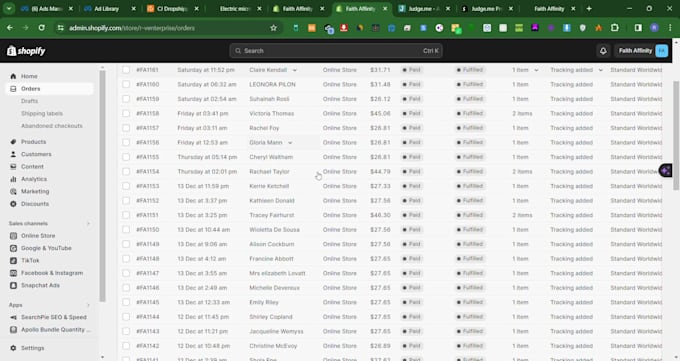This screenshot has height=361, width=680.
Task: Switch to the CJ Dropshipping browser tab
Action: tap(172, 9)
